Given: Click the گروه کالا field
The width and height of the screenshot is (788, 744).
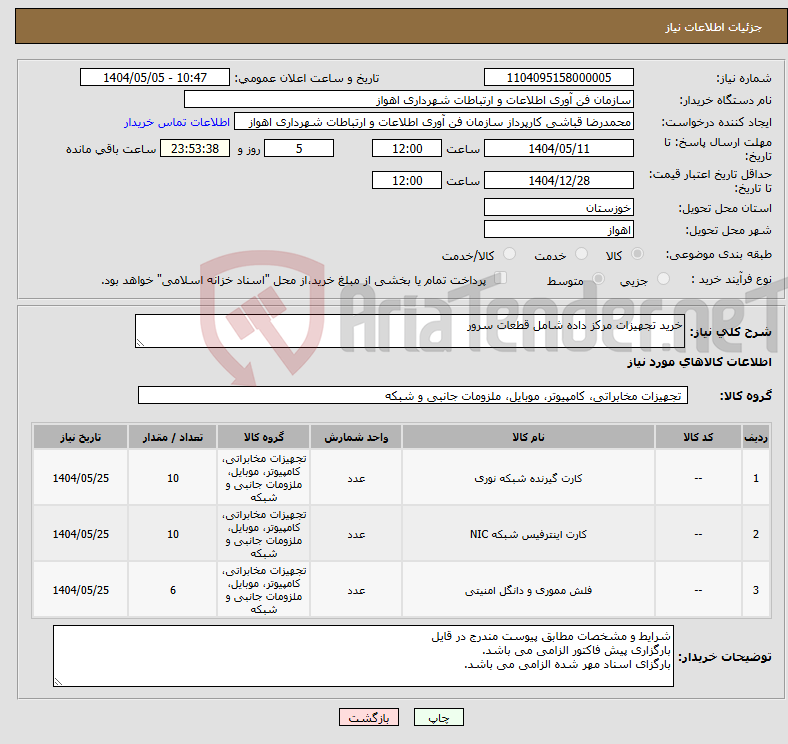Looking at the screenshot, I should pyautogui.click(x=413, y=395).
